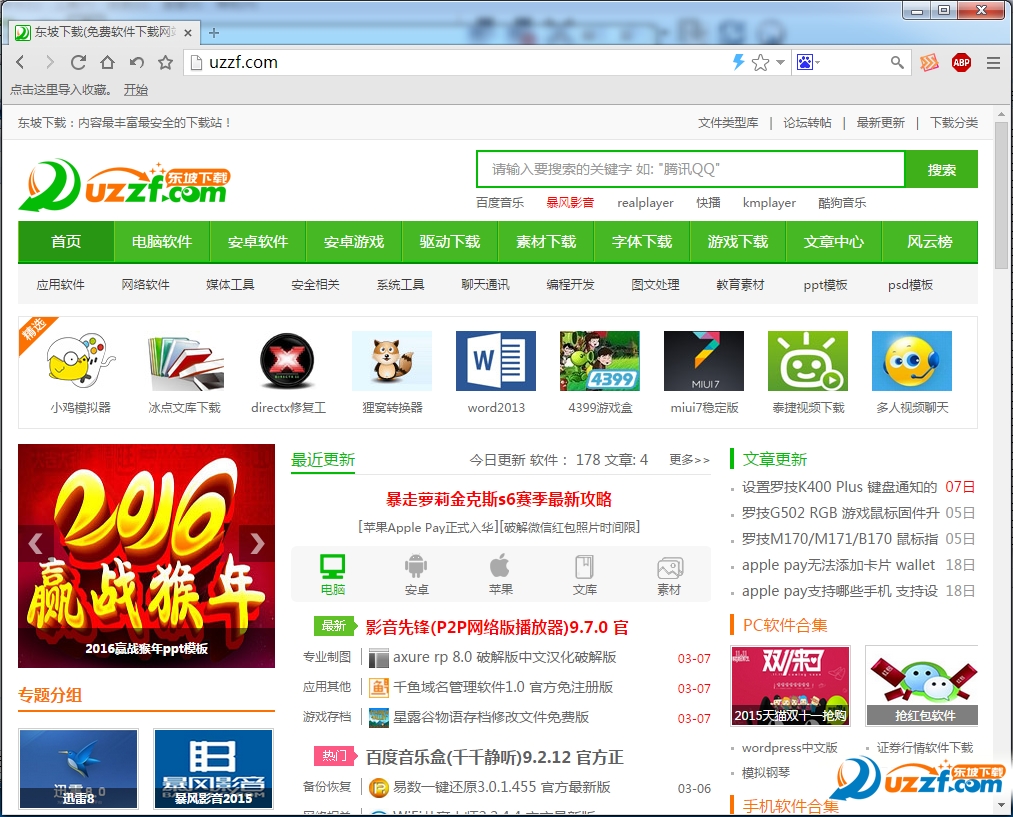The image size is (1013, 817).
Task: Switch to 素材 category tab
Action: click(669, 574)
